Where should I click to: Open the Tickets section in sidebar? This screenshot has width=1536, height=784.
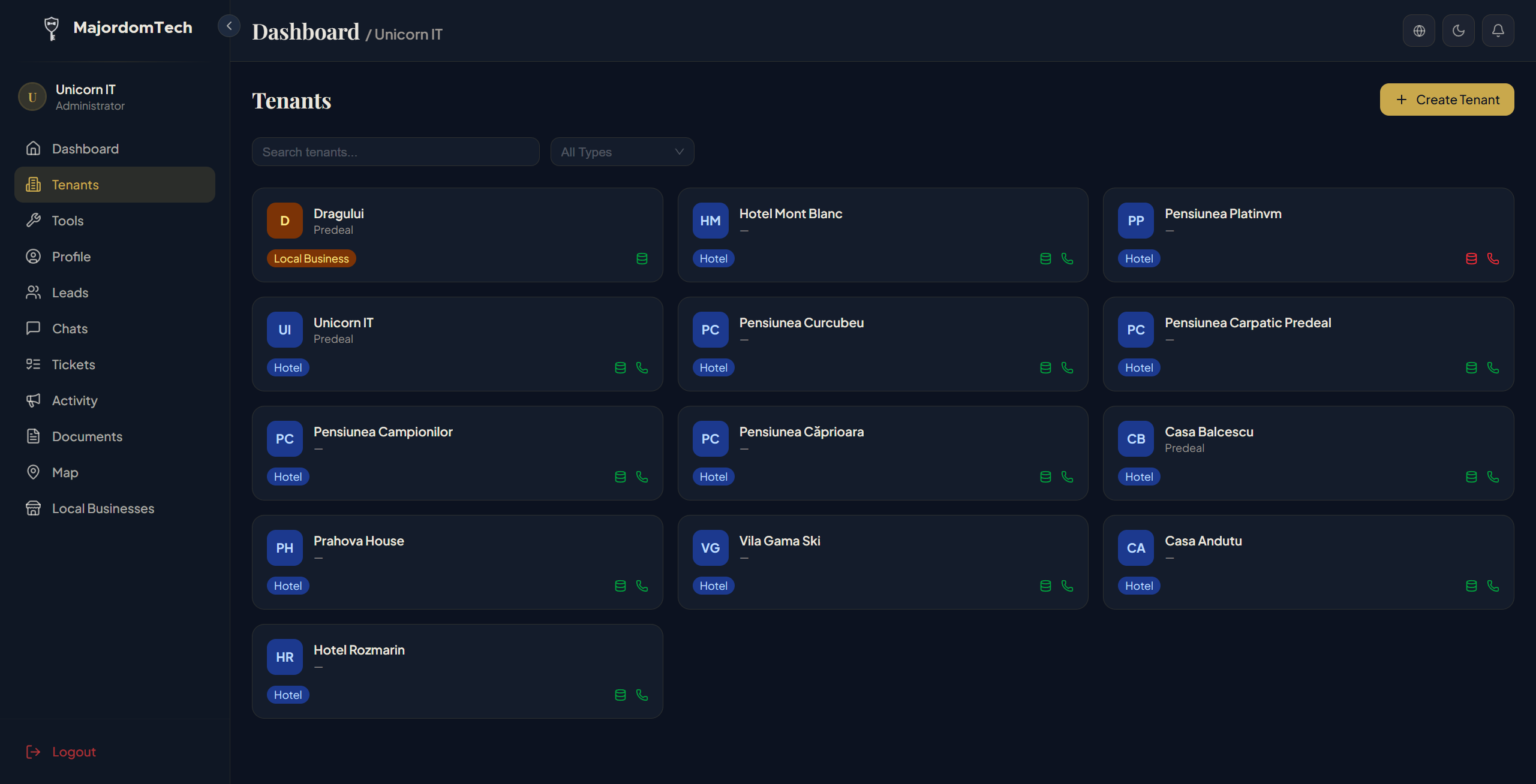pos(34,364)
